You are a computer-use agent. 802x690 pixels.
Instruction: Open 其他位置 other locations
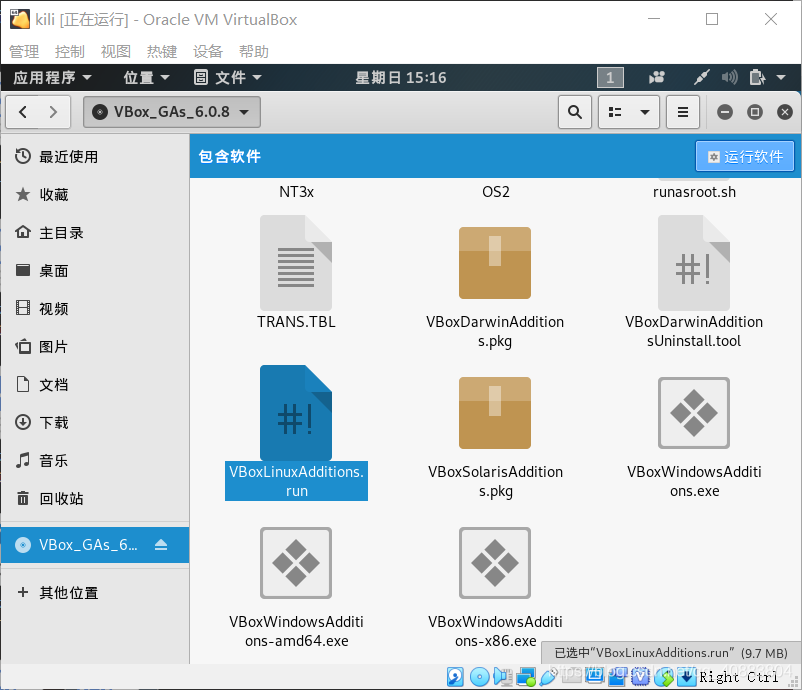(95, 592)
